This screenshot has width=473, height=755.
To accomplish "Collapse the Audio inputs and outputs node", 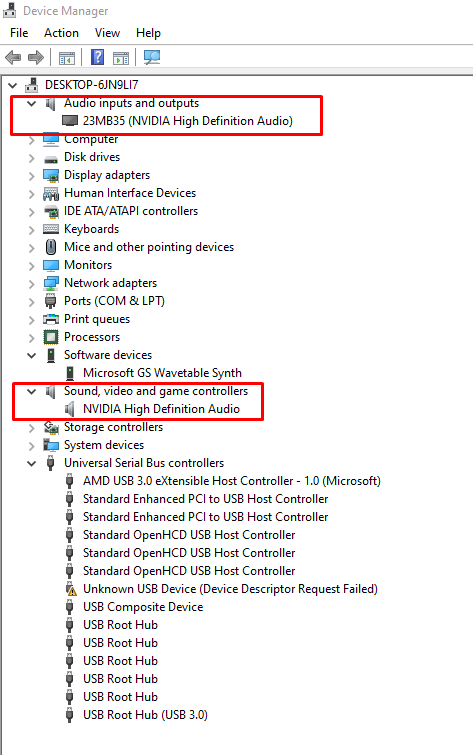I will coord(31,104).
